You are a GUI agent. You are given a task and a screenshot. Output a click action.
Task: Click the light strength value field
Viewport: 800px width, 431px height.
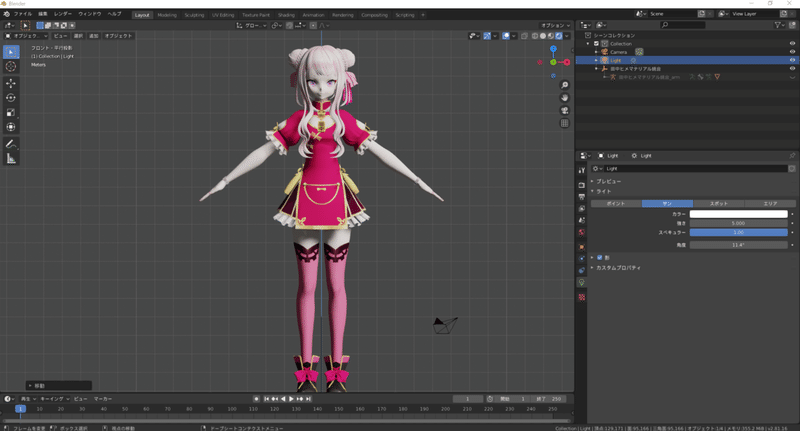[x=738, y=223]
